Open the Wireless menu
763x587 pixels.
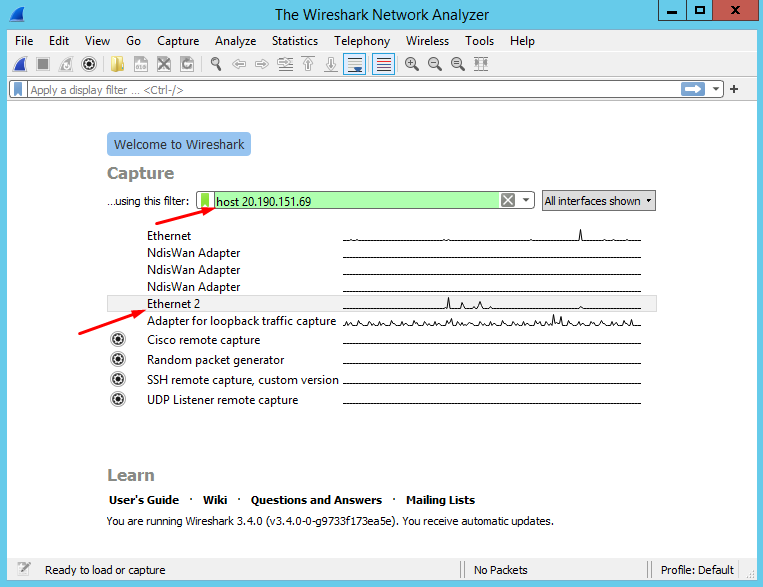coord(427,41)
